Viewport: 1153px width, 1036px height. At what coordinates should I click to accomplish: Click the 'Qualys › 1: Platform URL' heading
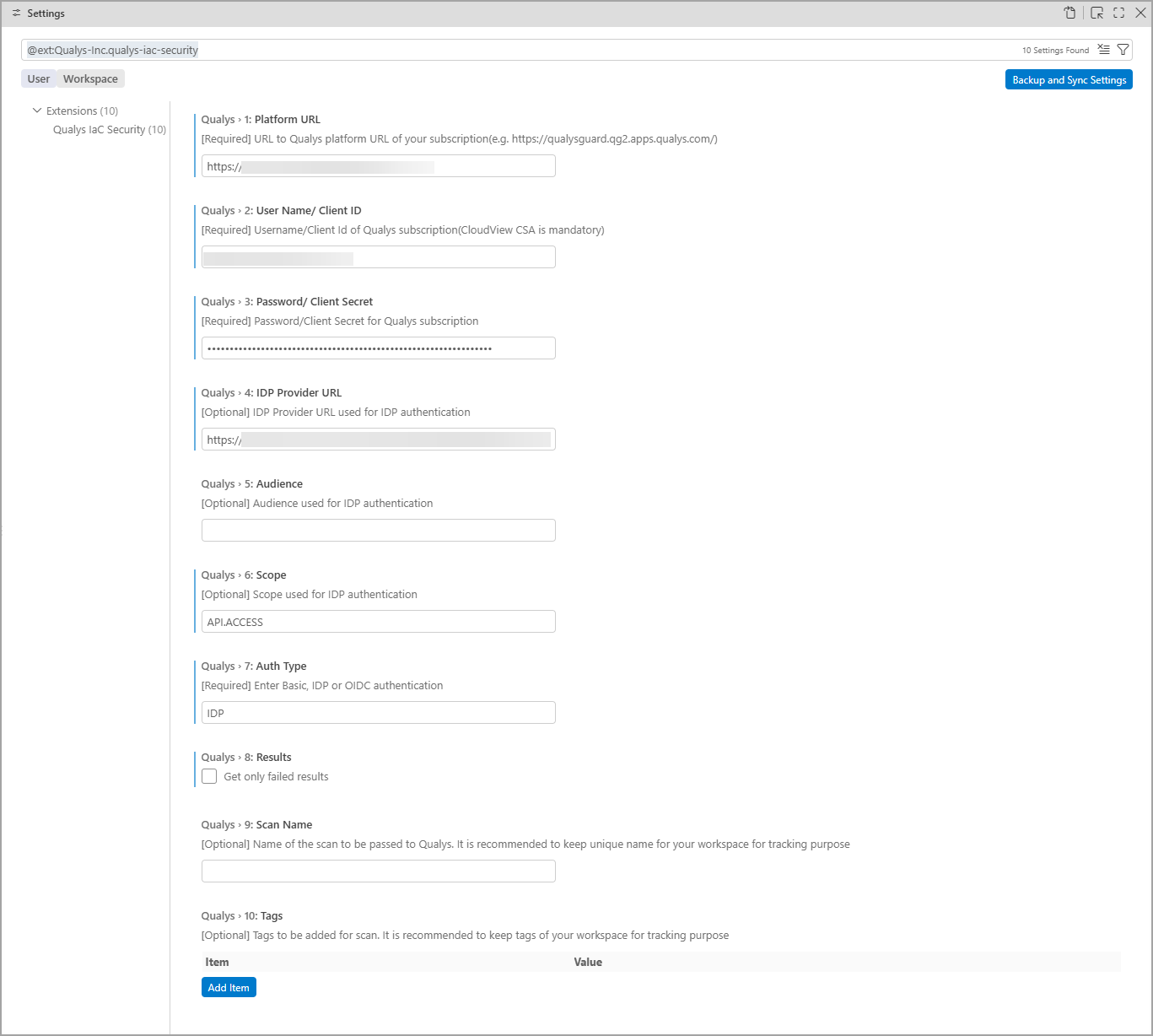tap(261, 119)
